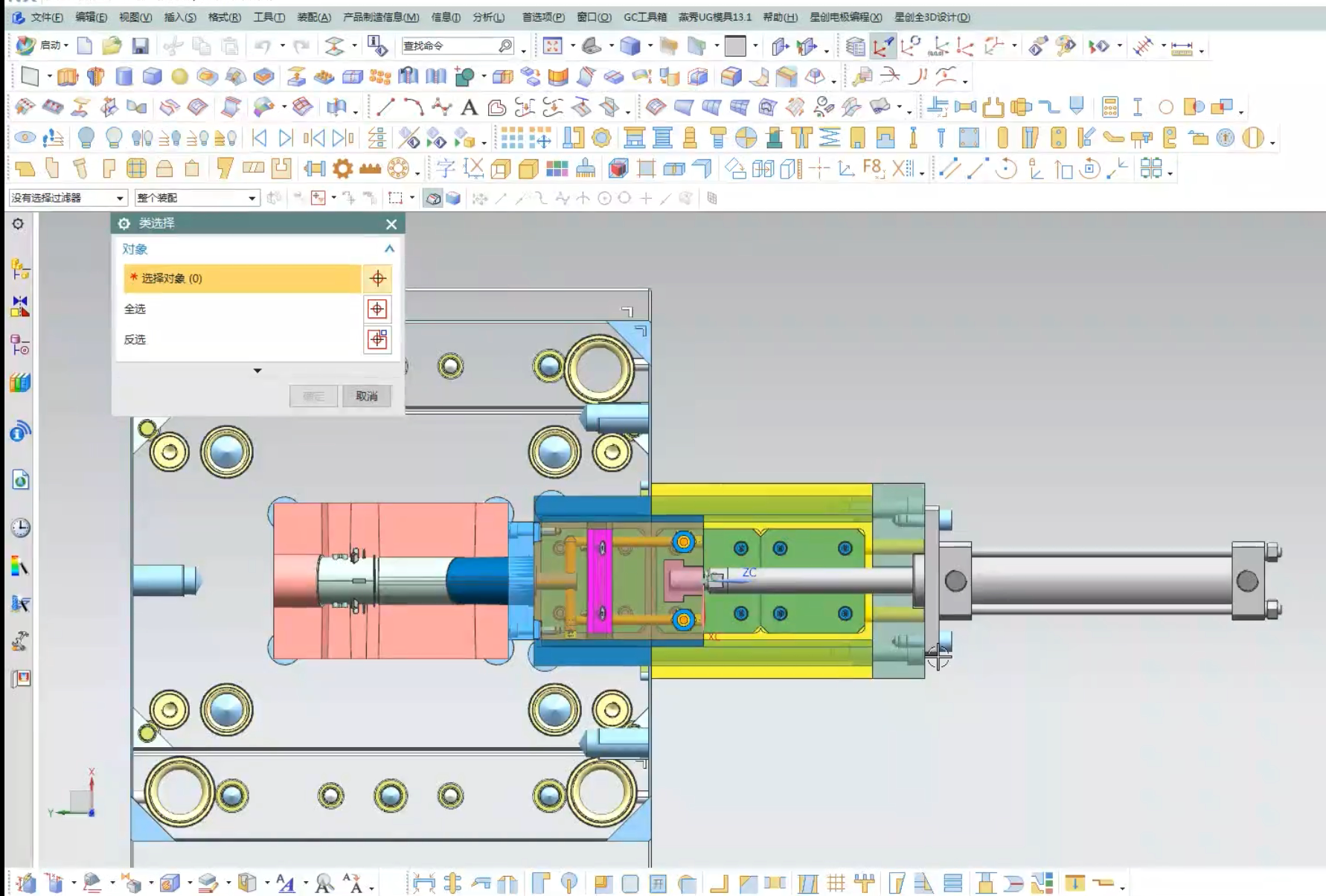Open the 星创全3D设计(D) menu

[x=932, y=17]
